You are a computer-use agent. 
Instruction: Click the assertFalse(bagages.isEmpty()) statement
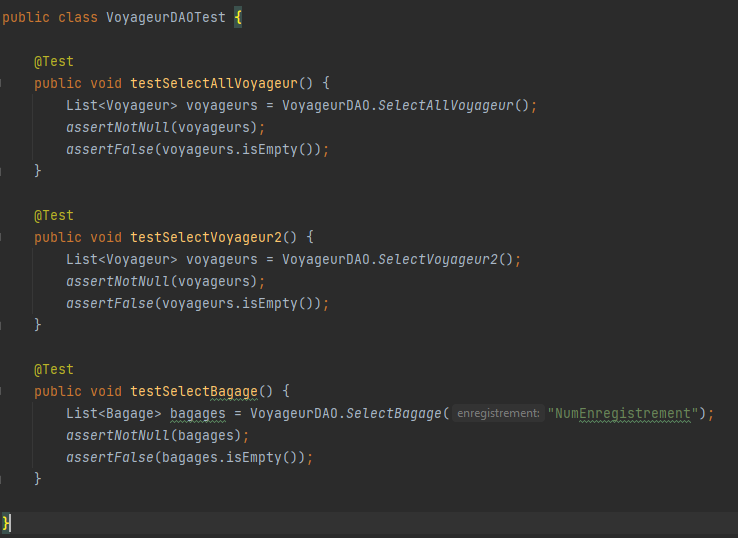190,458
